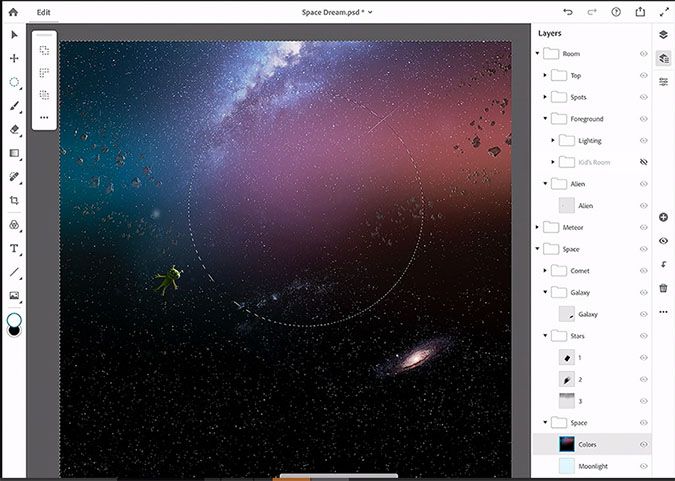Select the Stars layer named 2

[x=592, y=379]
